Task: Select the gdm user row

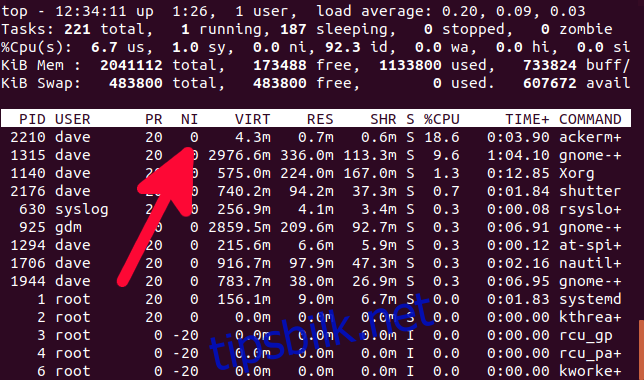Action: [315, 227]
